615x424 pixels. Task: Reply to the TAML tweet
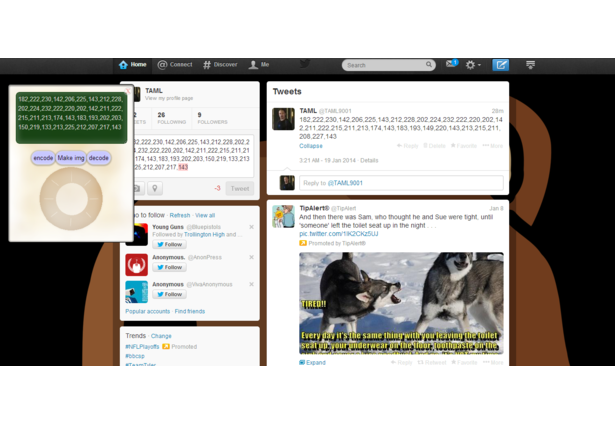(408, 146)
